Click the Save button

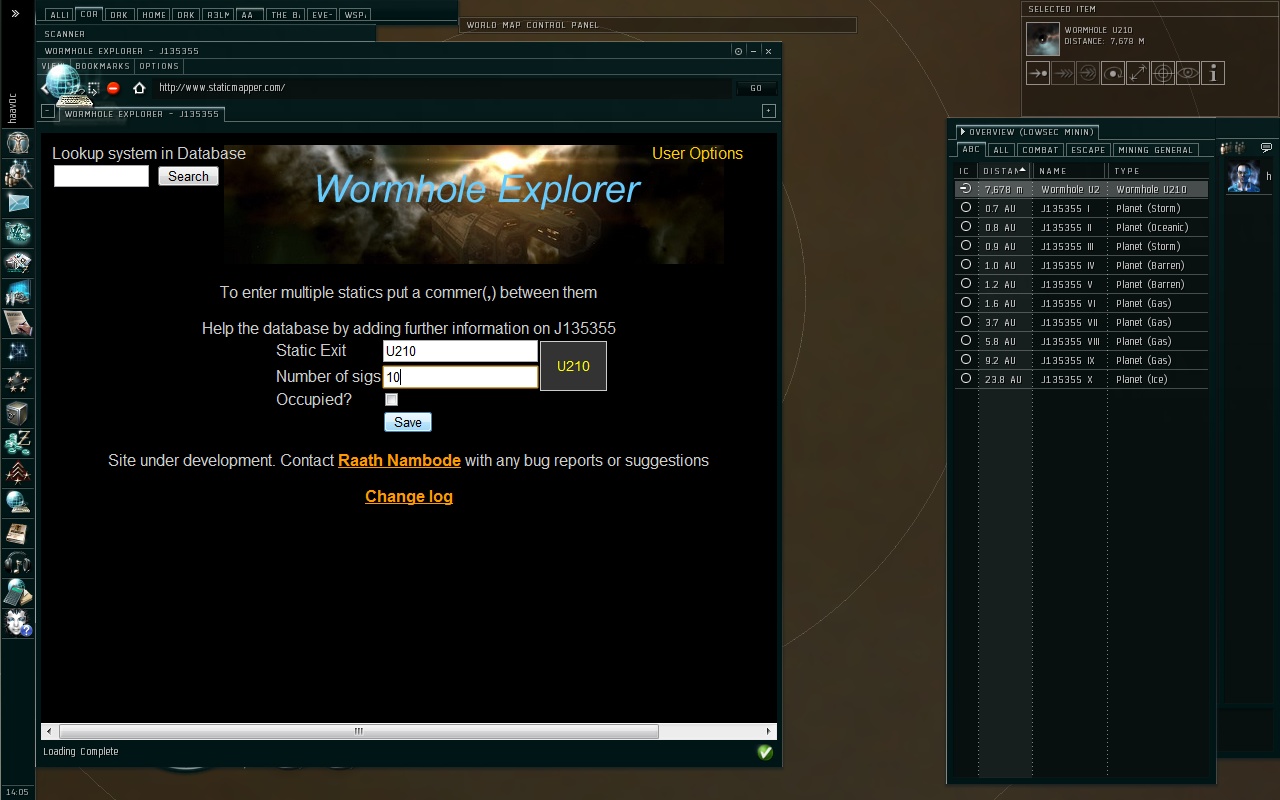[x=407, y=423]
